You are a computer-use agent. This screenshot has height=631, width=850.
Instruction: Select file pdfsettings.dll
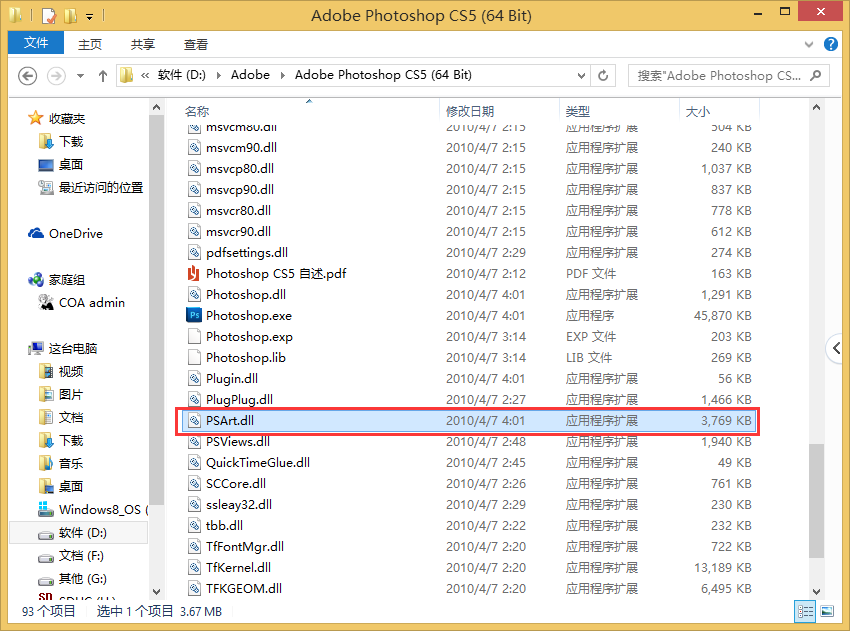coord(247,253)
